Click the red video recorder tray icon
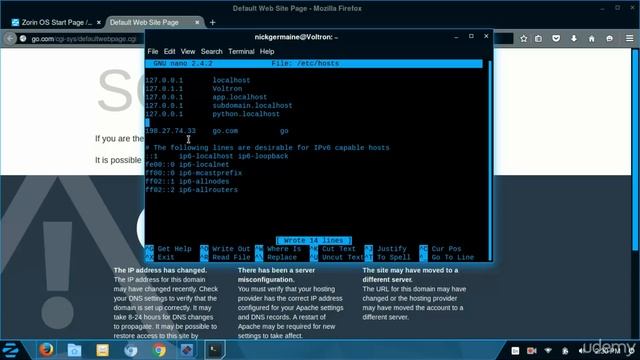640x360 pixels. (531, 351)
